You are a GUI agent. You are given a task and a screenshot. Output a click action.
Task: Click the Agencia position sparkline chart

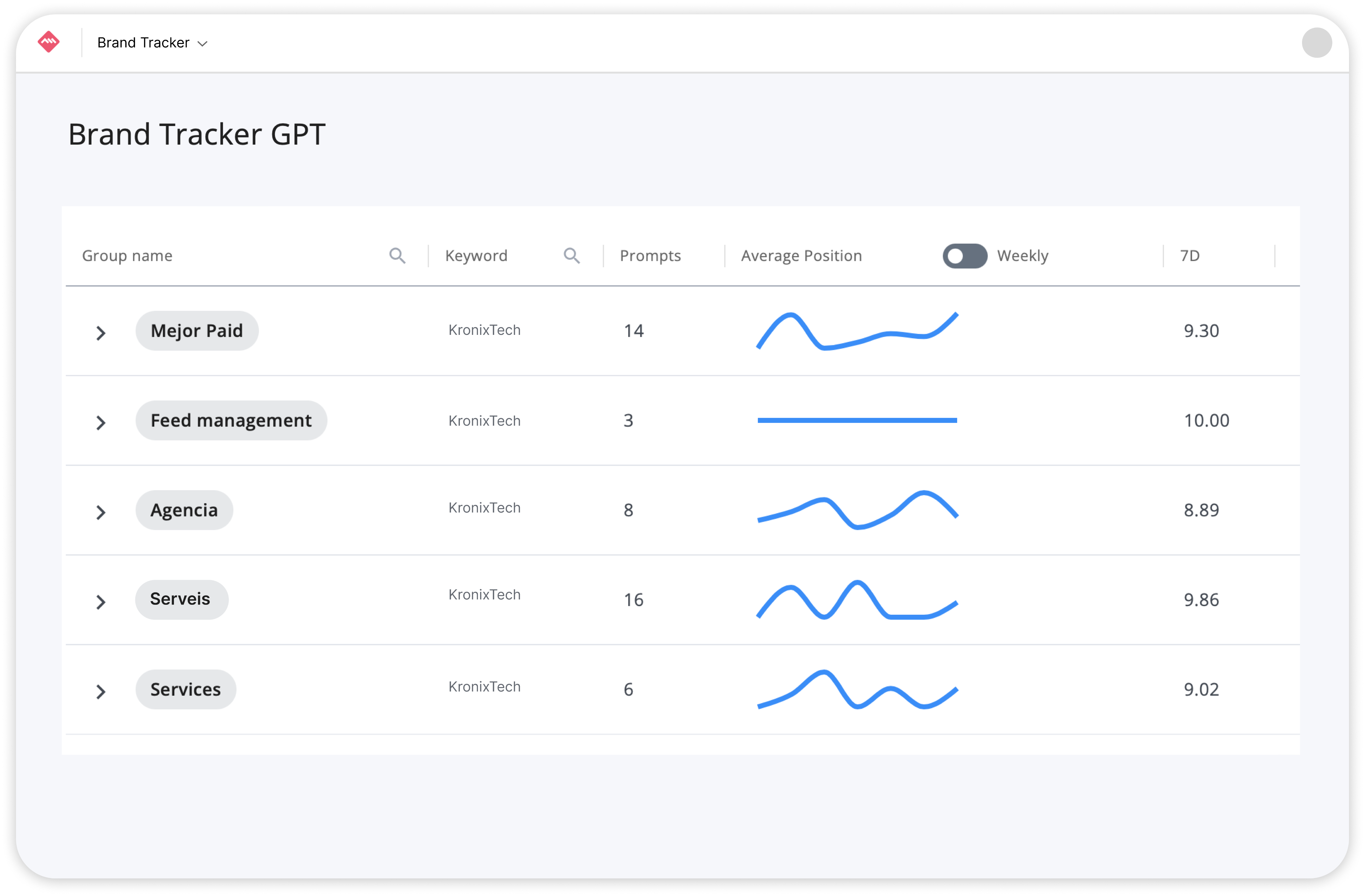(x=857, y=510)
